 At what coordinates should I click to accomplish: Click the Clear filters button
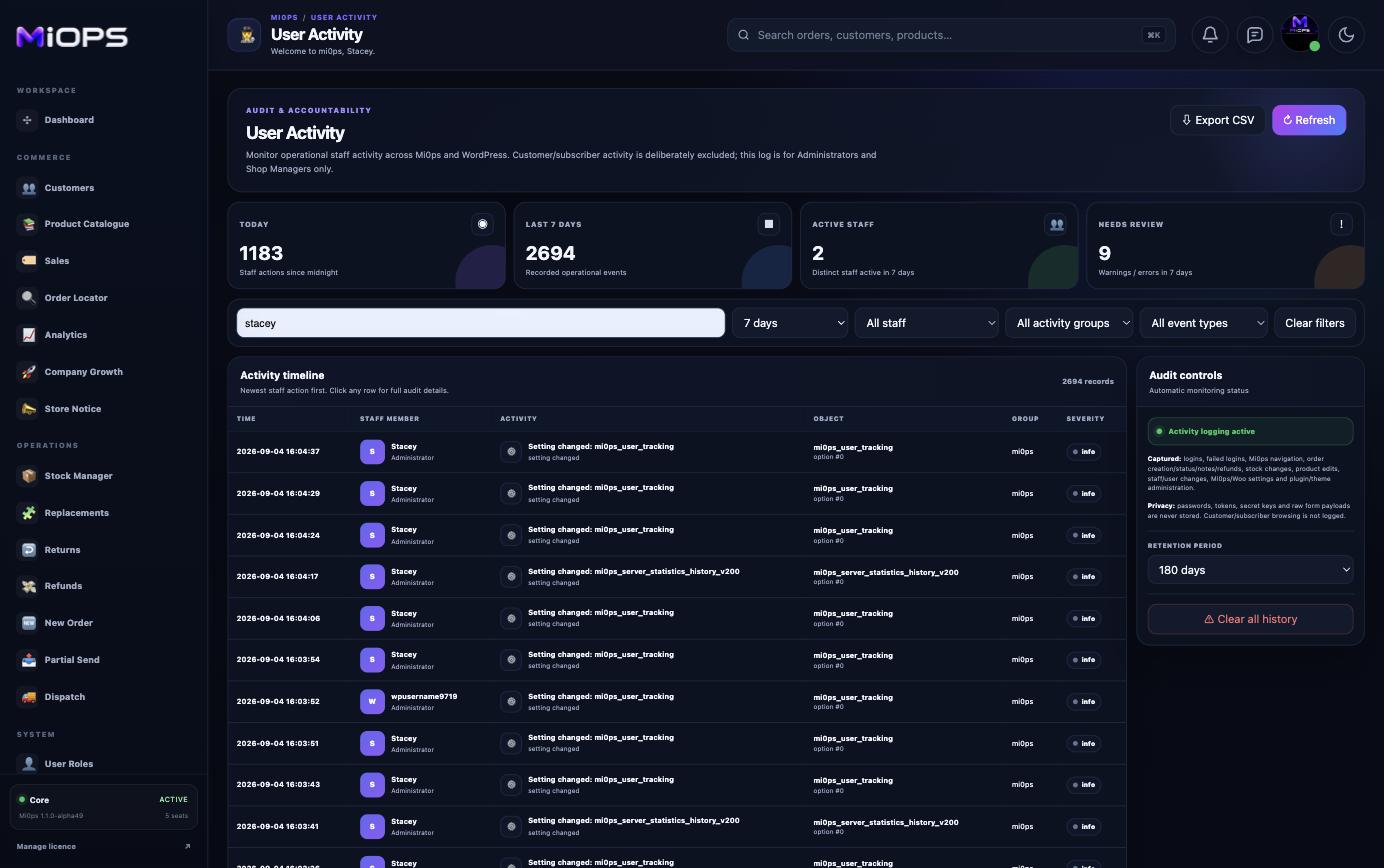(x=1314, y=323)
